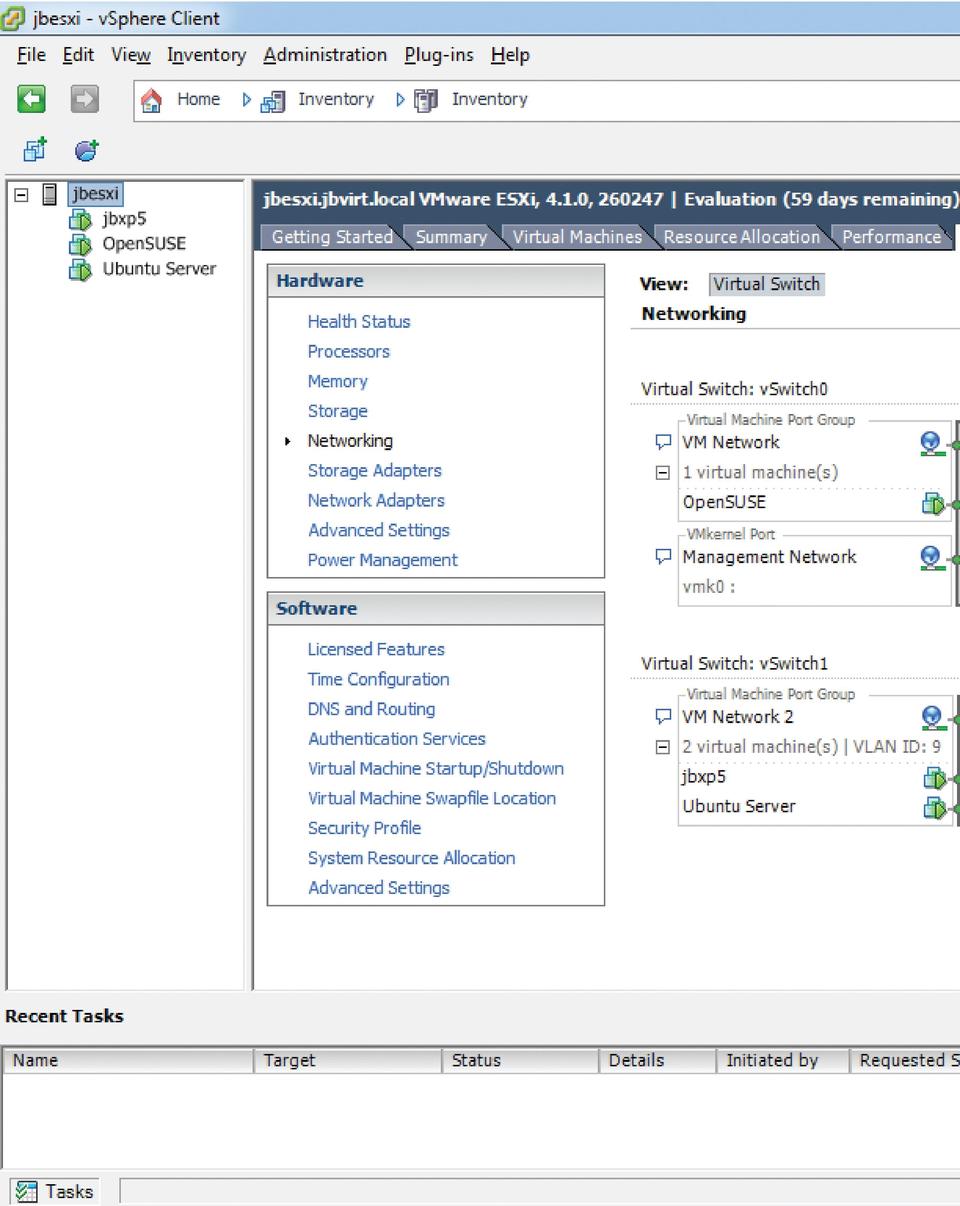The image size is (960, 1206).
Task: Click the speech bubble icon beside VM Network 2
Action: tap(662, 717)
